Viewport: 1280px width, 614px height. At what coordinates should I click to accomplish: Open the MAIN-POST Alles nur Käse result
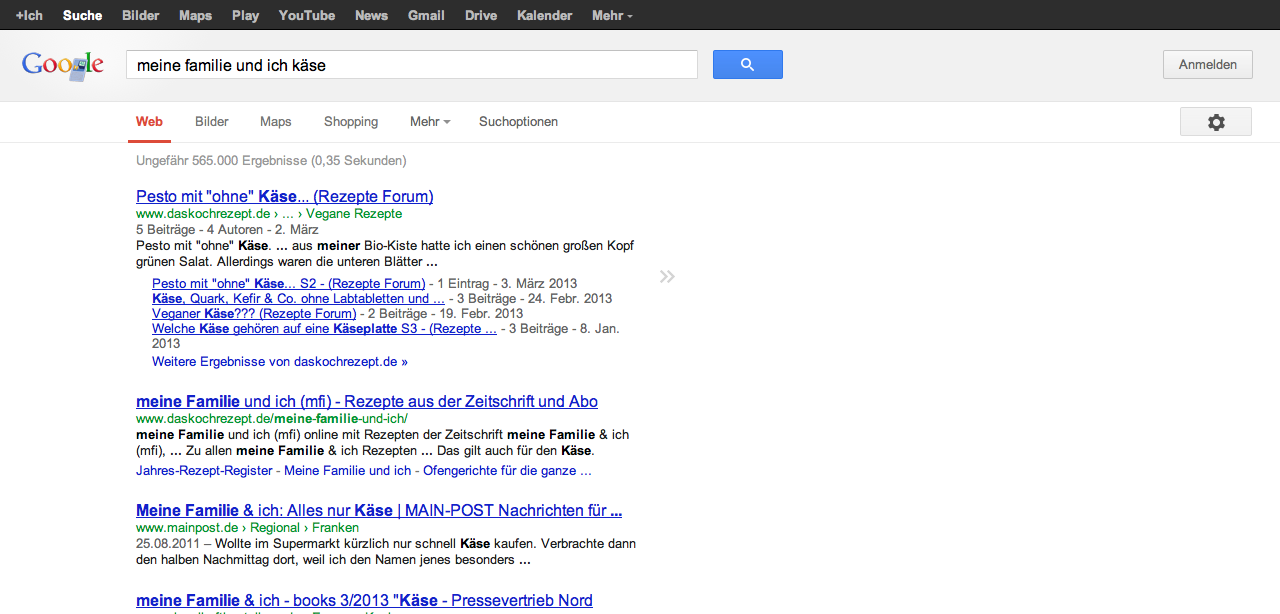(378, 510)
